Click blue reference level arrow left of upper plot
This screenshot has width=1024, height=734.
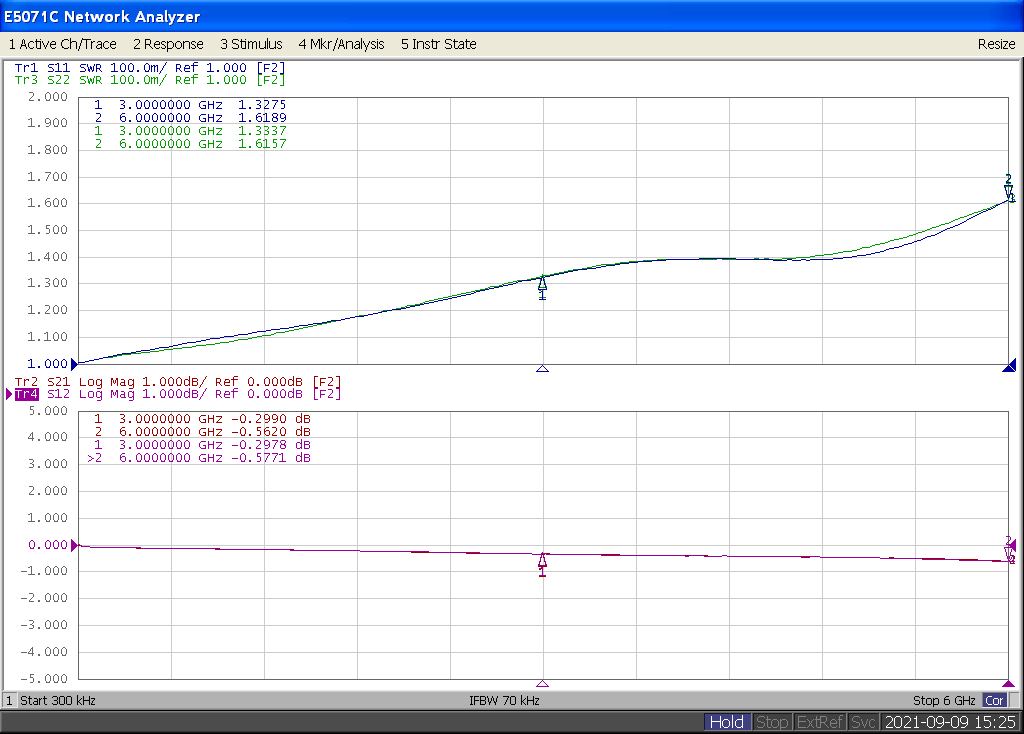click(x=72, y=364)
